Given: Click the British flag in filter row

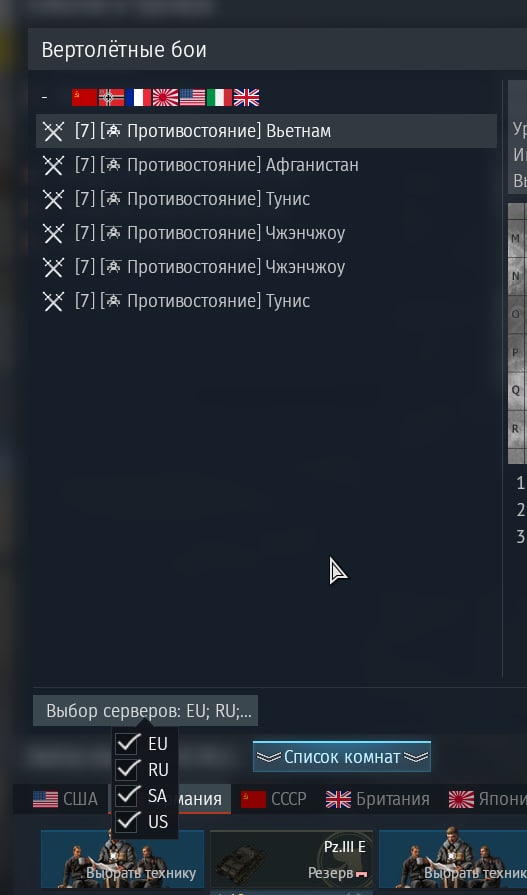Looking at the screenshot, I should pyautogui.click(x=246, y=98).
